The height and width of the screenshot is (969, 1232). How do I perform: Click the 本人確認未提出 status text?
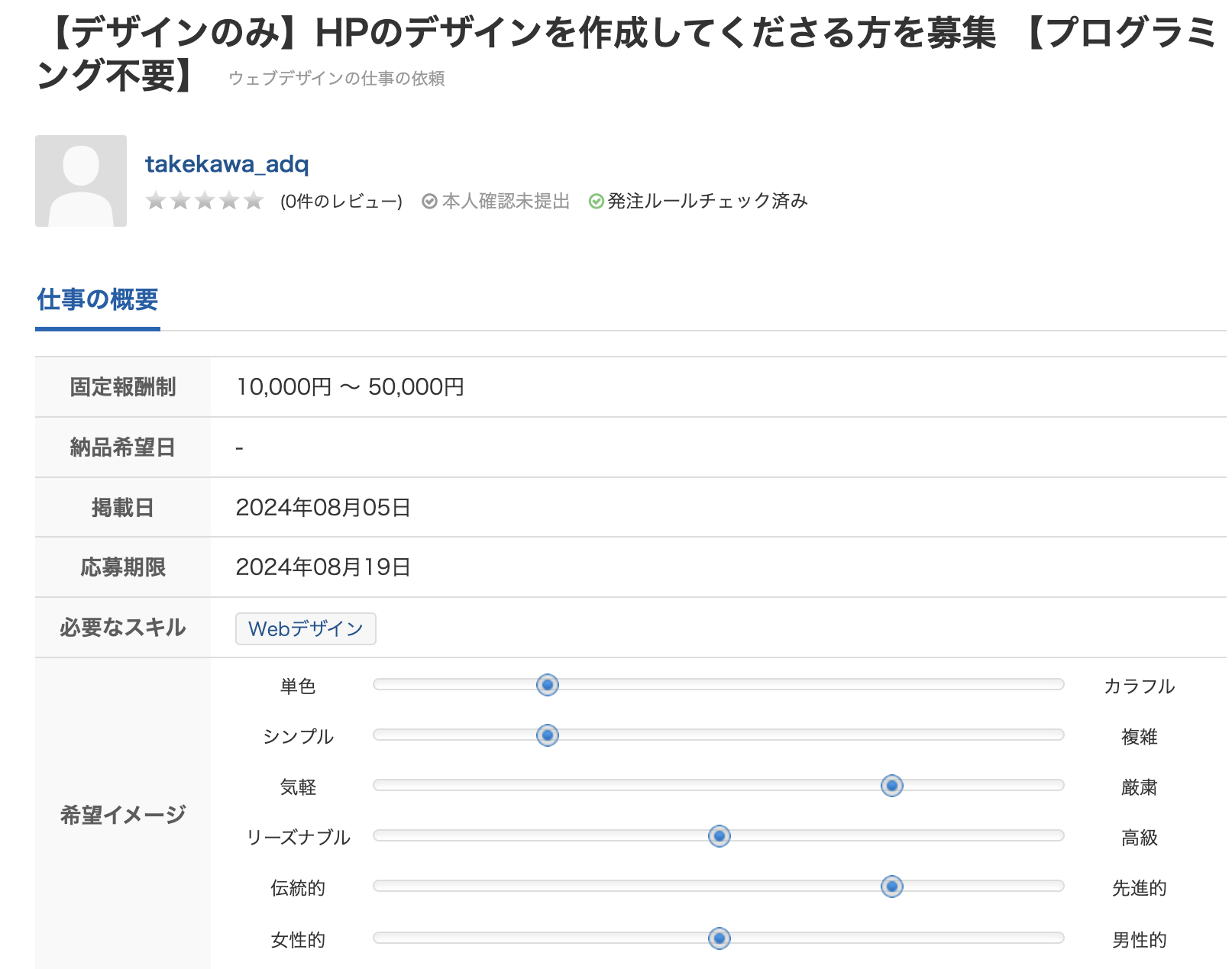coord(506,201)
